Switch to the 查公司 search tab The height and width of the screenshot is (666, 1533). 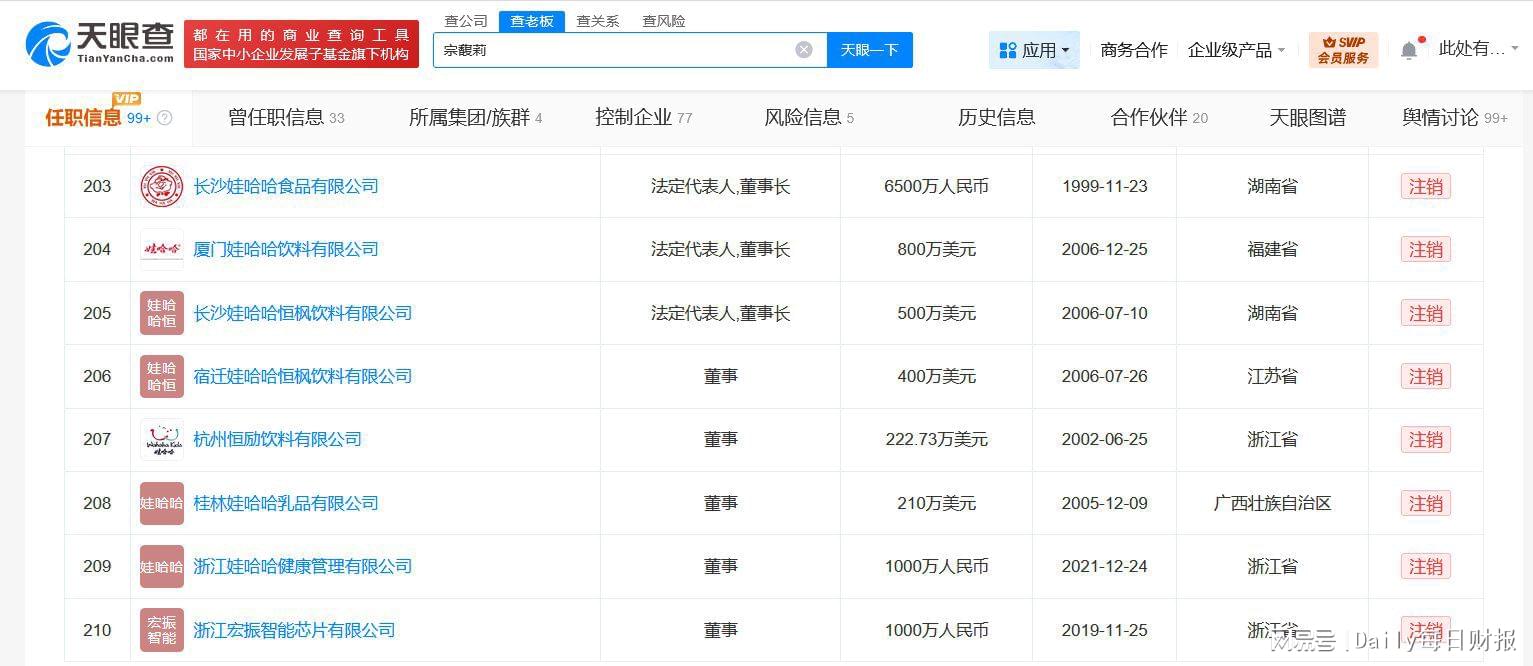coord(465,21)
